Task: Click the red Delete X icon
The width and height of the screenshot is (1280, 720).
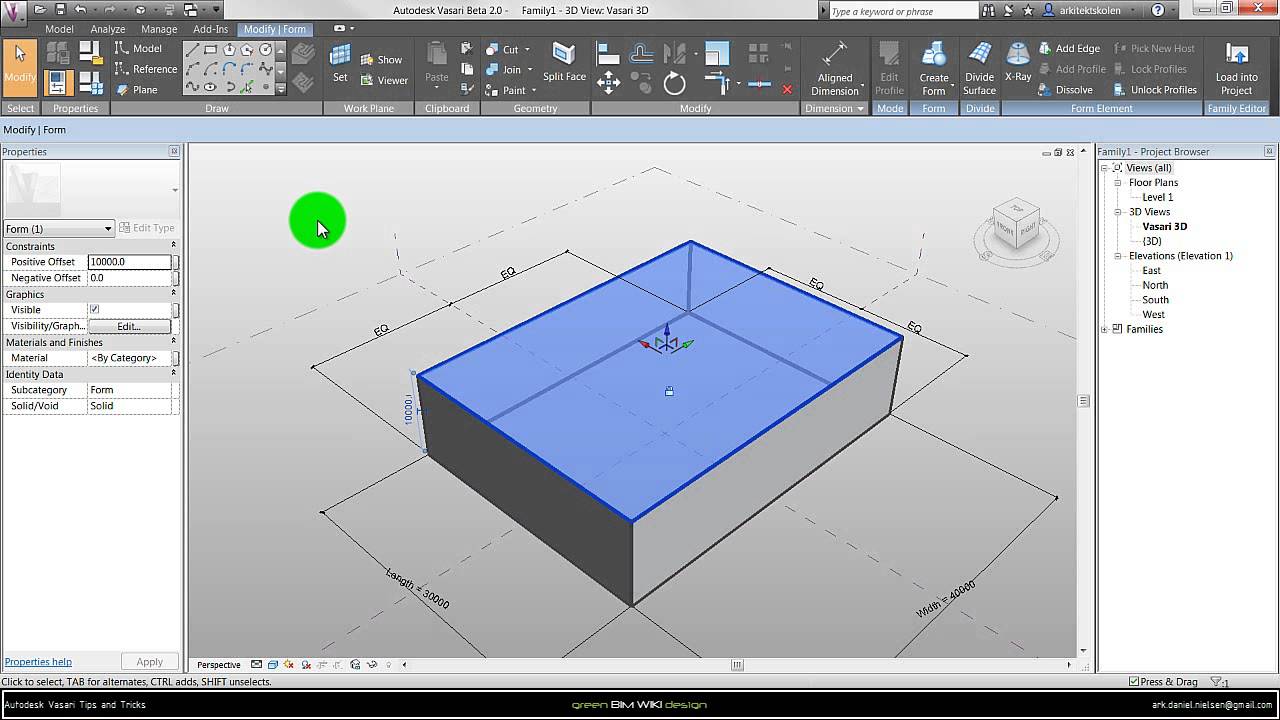Action: point(787,90)
